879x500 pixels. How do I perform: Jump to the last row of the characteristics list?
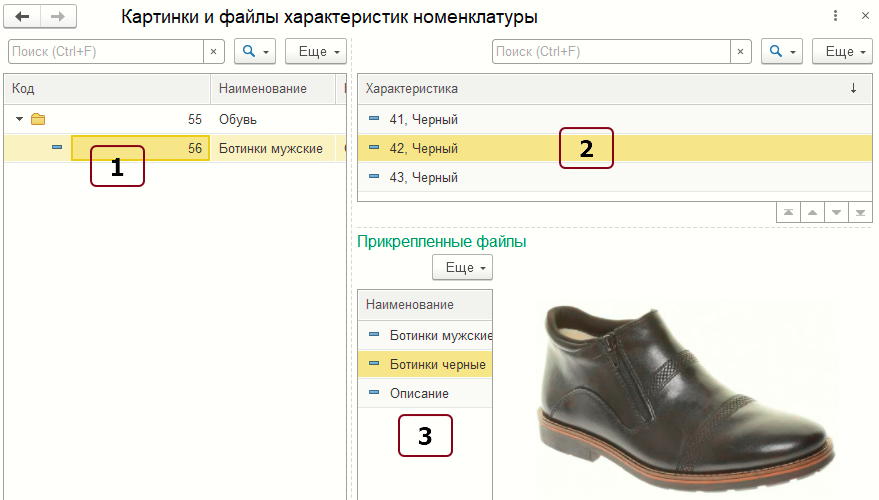click(x=859, y=213)
